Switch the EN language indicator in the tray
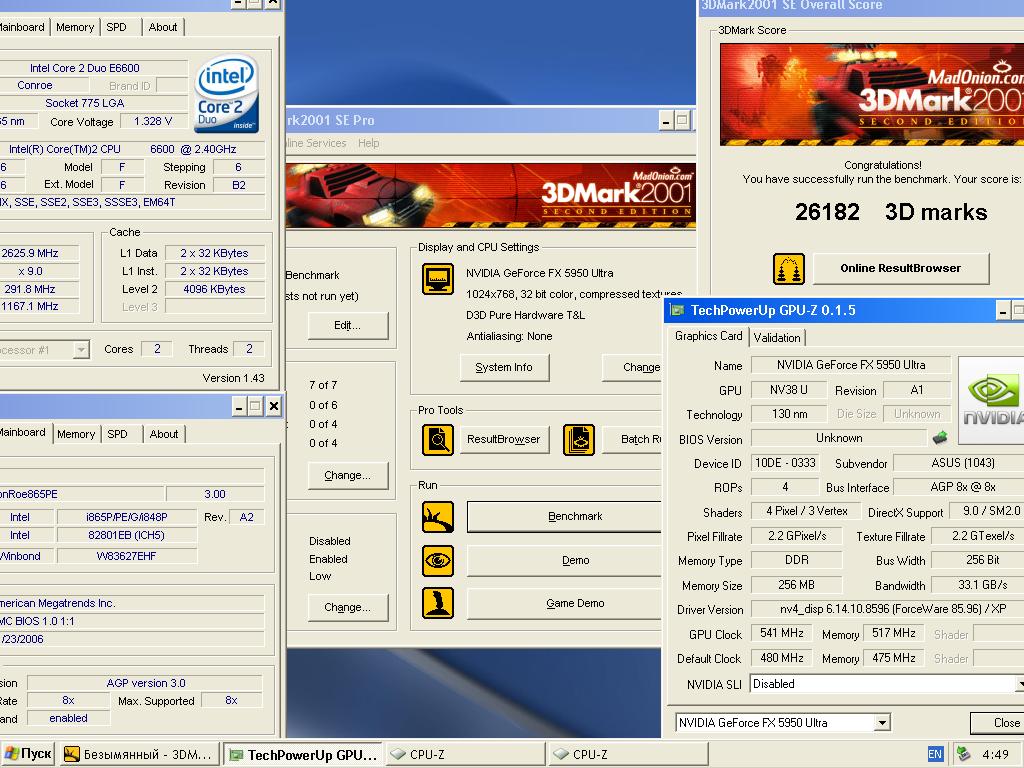 (x=935, y=754)
